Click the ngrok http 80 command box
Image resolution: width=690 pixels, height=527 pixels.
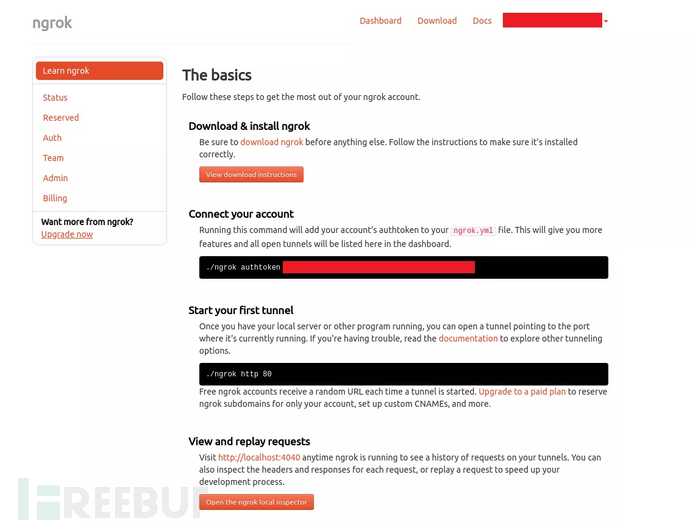pos(403,374)
